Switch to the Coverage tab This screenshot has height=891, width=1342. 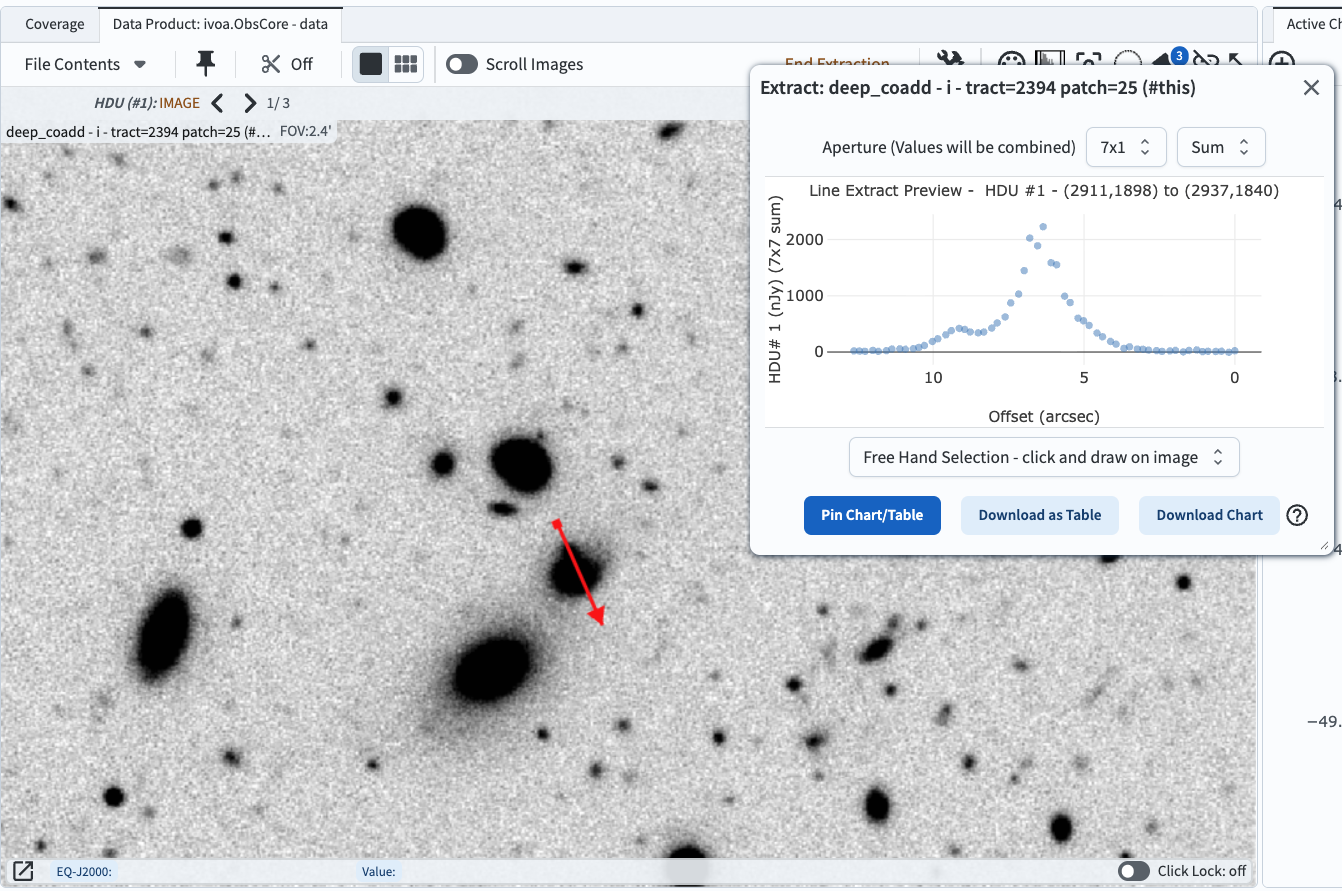(55, 24)
